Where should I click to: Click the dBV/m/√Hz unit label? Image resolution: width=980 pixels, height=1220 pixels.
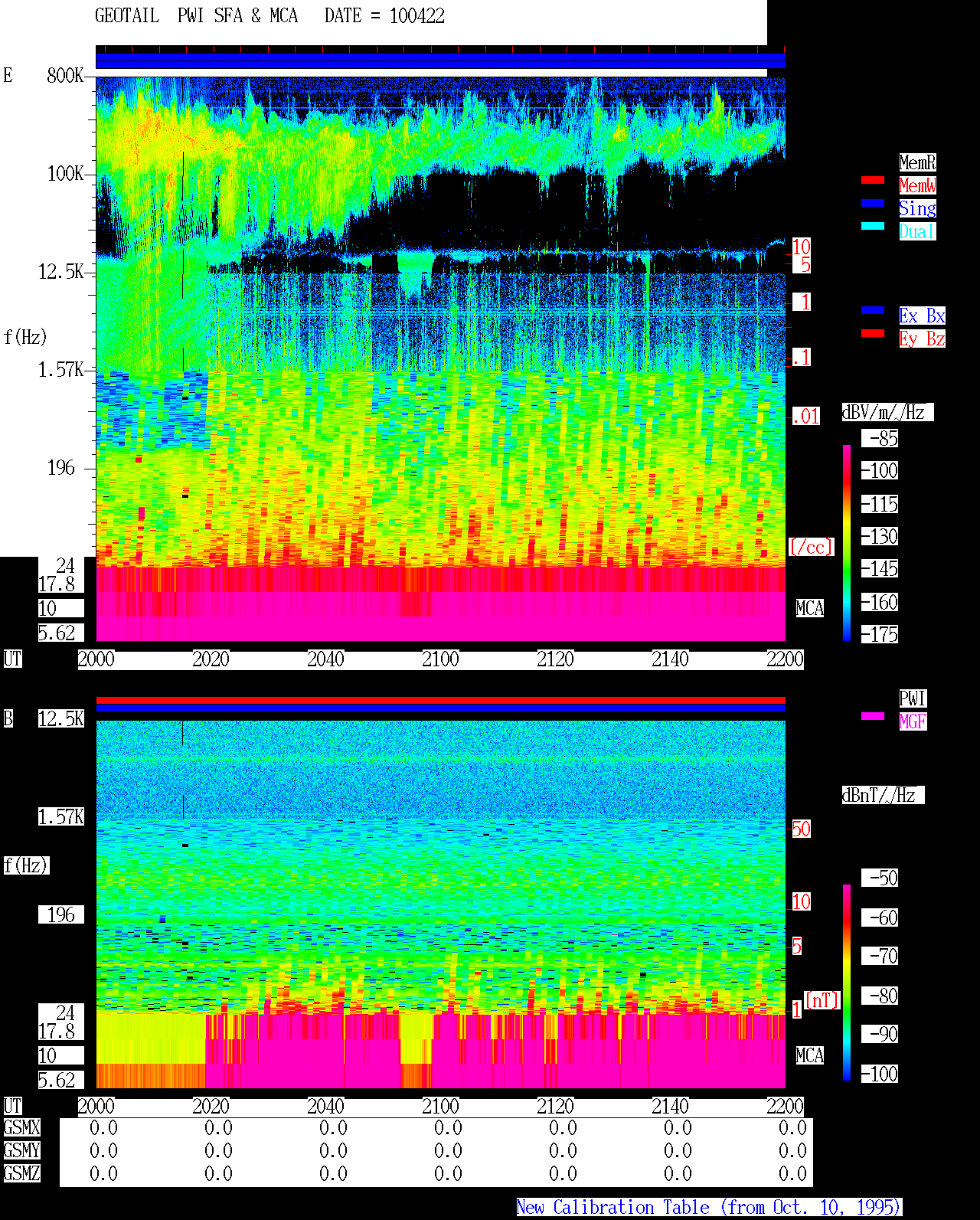click(887, 412)
